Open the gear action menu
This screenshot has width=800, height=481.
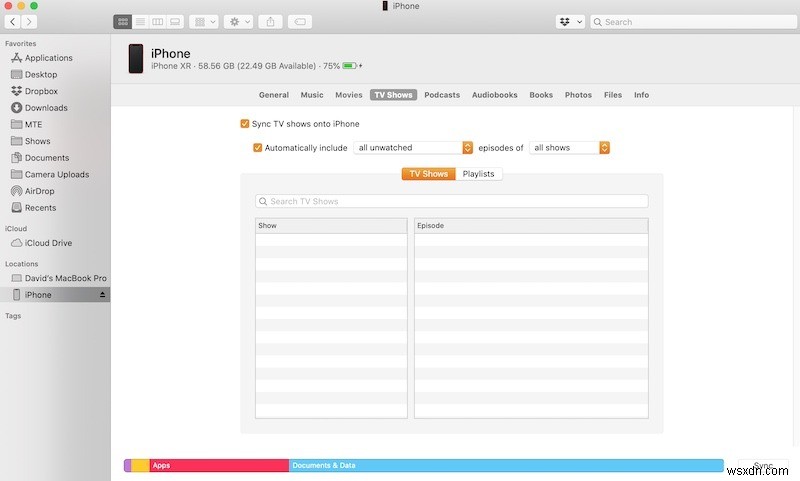(238, 22)
